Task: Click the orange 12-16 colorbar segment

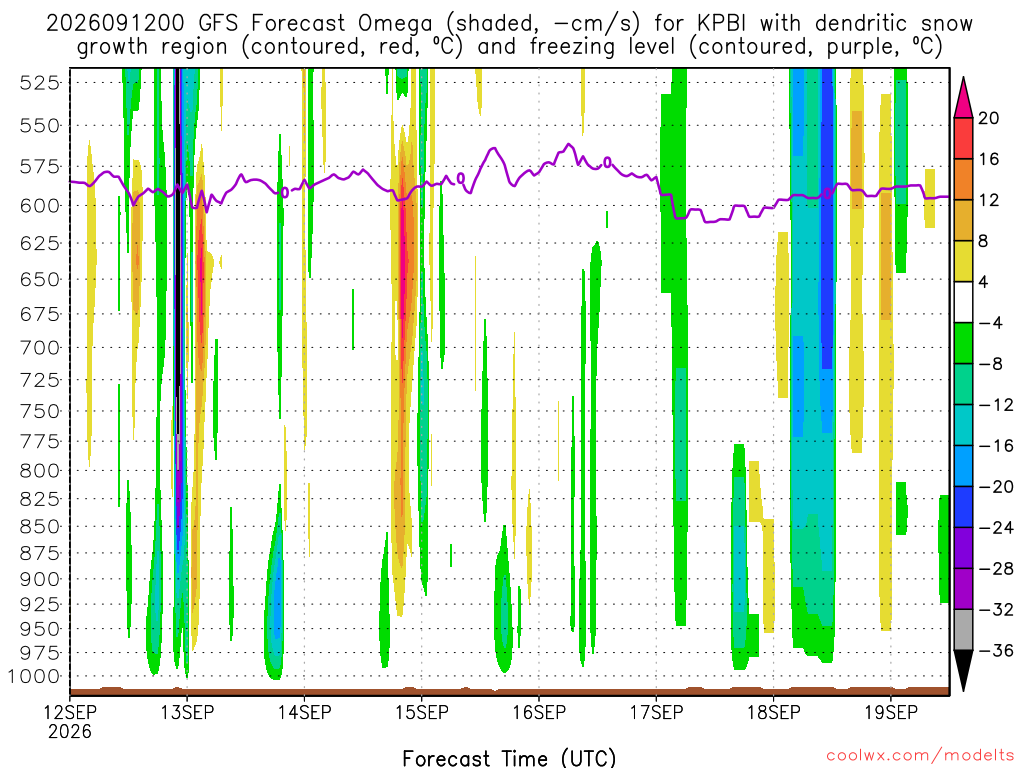Action: tap(963, 179)
